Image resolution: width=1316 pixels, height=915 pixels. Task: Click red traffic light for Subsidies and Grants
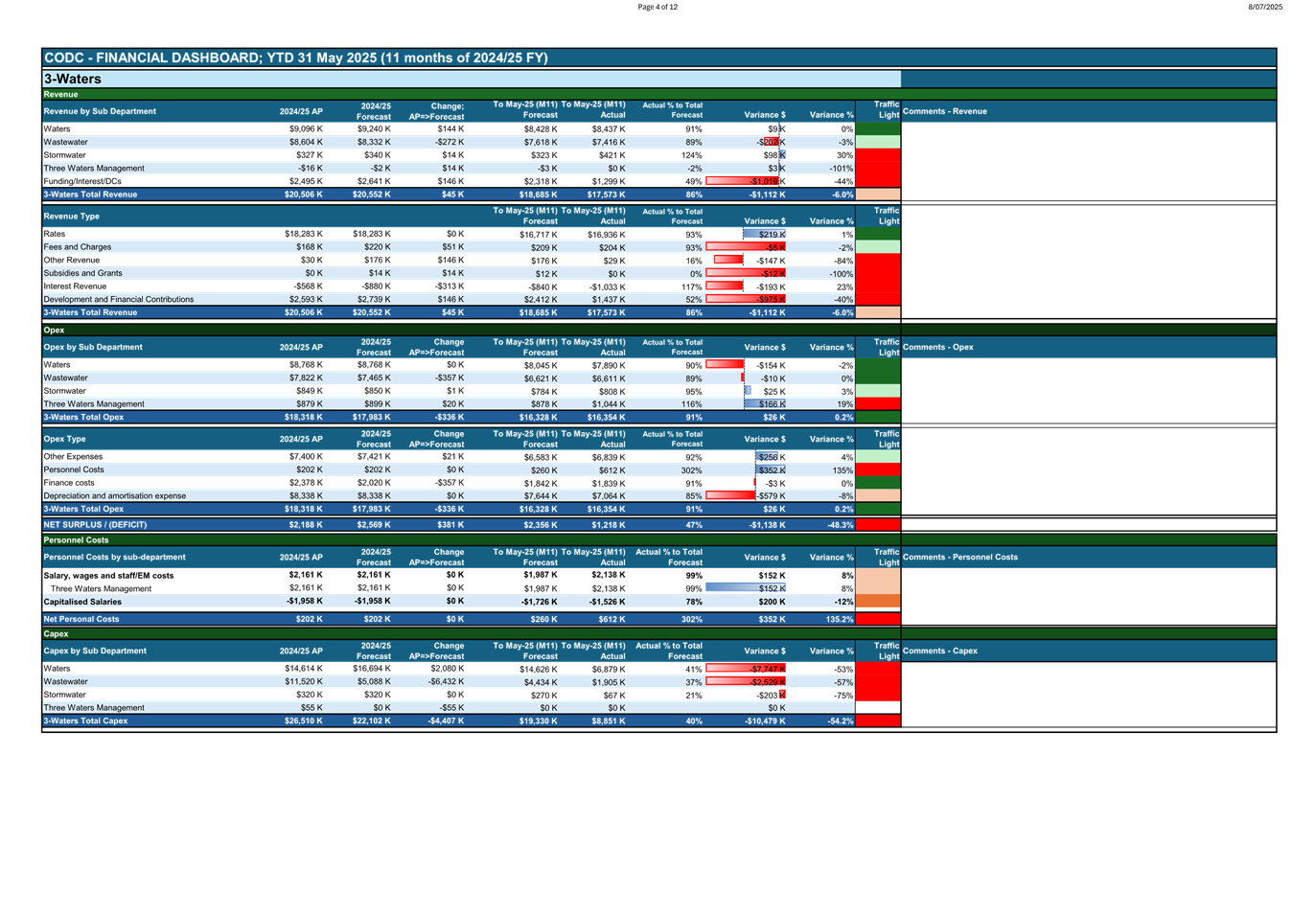pyautogui.click(x=877, y=273)
